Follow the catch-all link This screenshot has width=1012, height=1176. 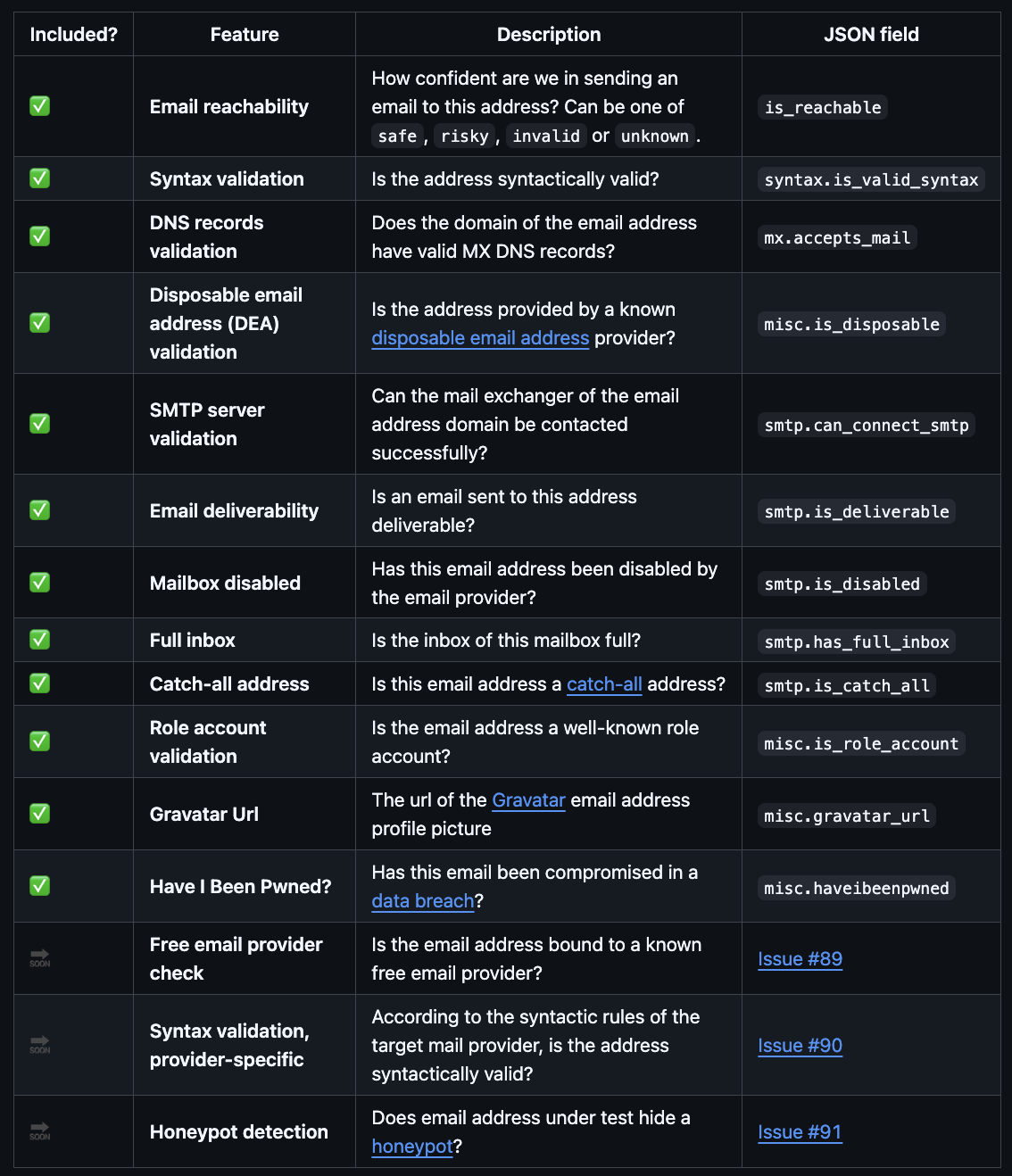click(604, 684)
